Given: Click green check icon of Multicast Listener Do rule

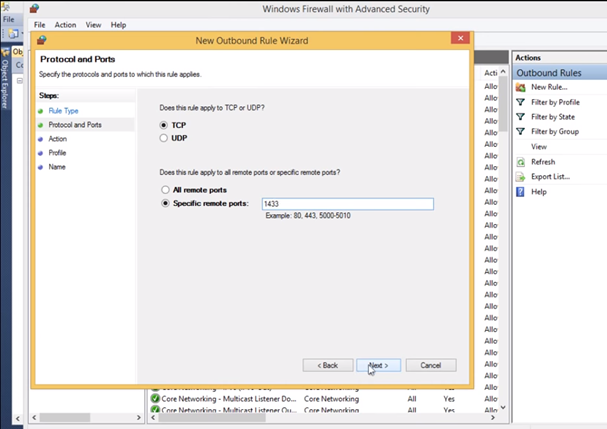Looking at the screenshot, I should pyautogui.click(x=155, y=398).
